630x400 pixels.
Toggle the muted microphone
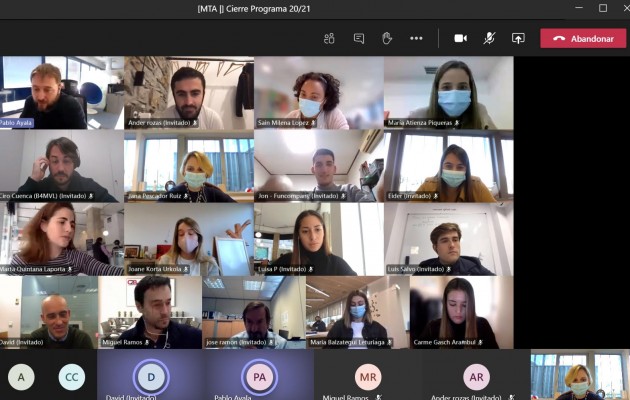tap(489, 39)
